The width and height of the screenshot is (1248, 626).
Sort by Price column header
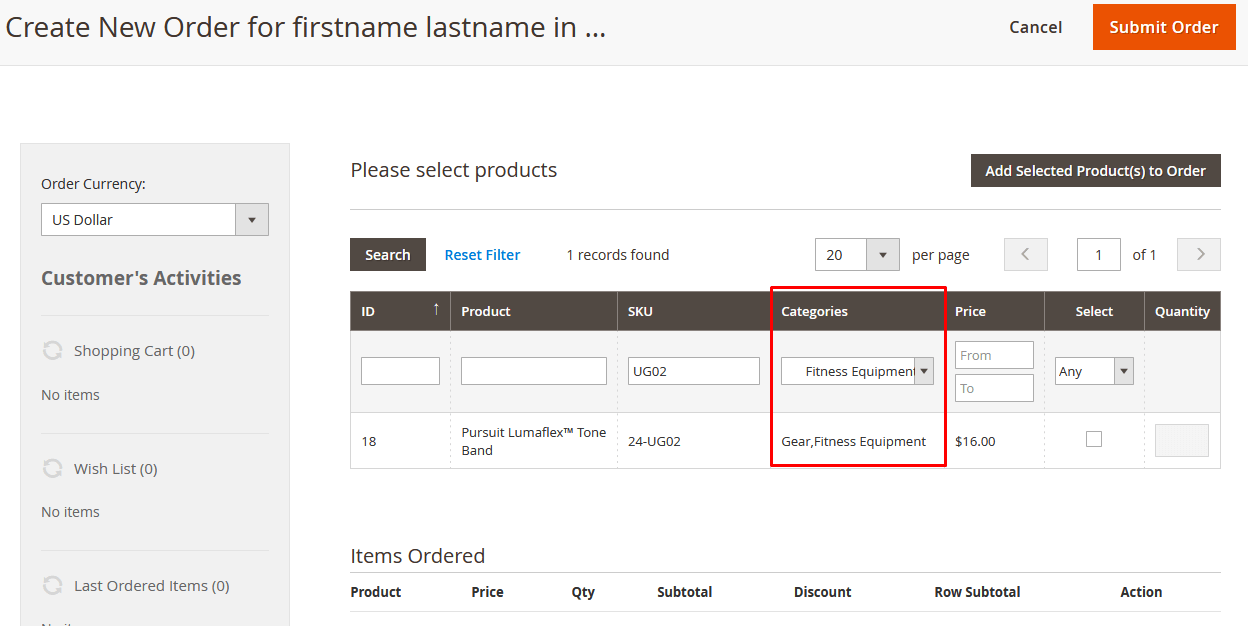[970, 311]
